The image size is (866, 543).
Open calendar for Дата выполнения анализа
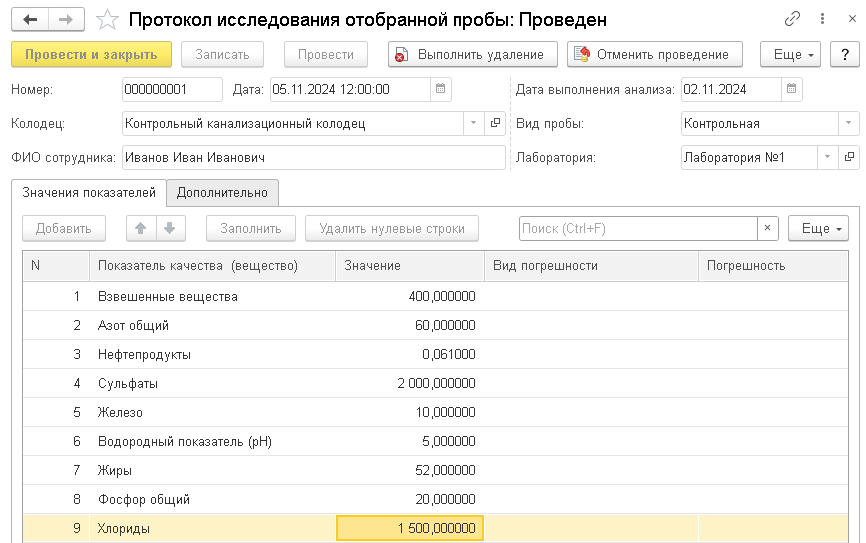tap(791, 90)
